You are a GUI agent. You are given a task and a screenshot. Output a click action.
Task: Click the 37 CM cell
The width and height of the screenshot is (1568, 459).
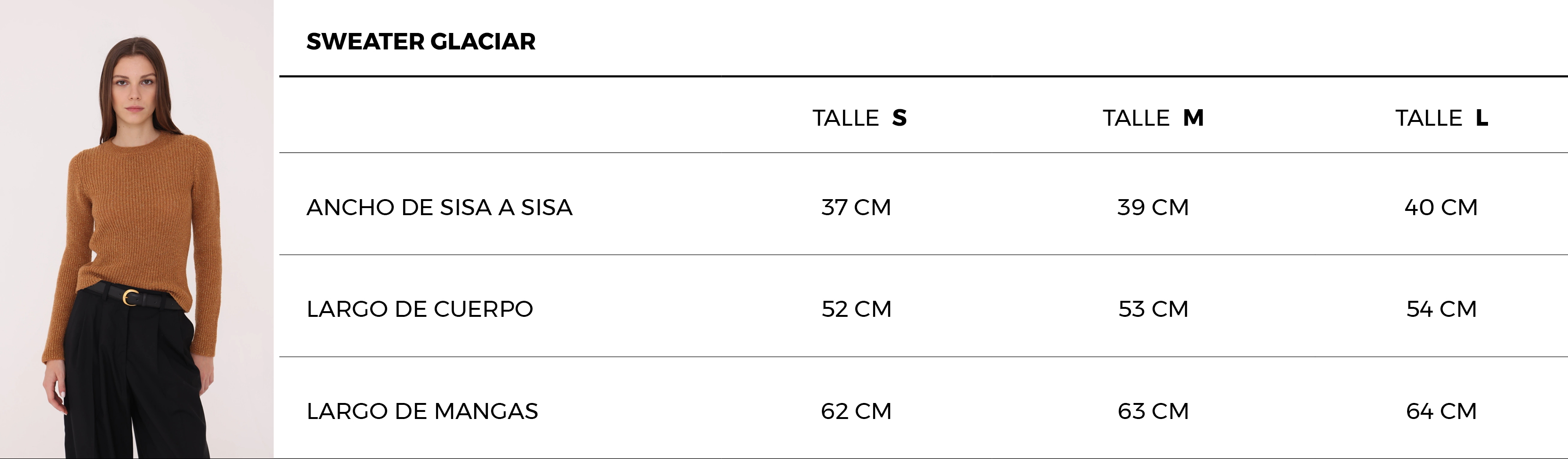856,207
